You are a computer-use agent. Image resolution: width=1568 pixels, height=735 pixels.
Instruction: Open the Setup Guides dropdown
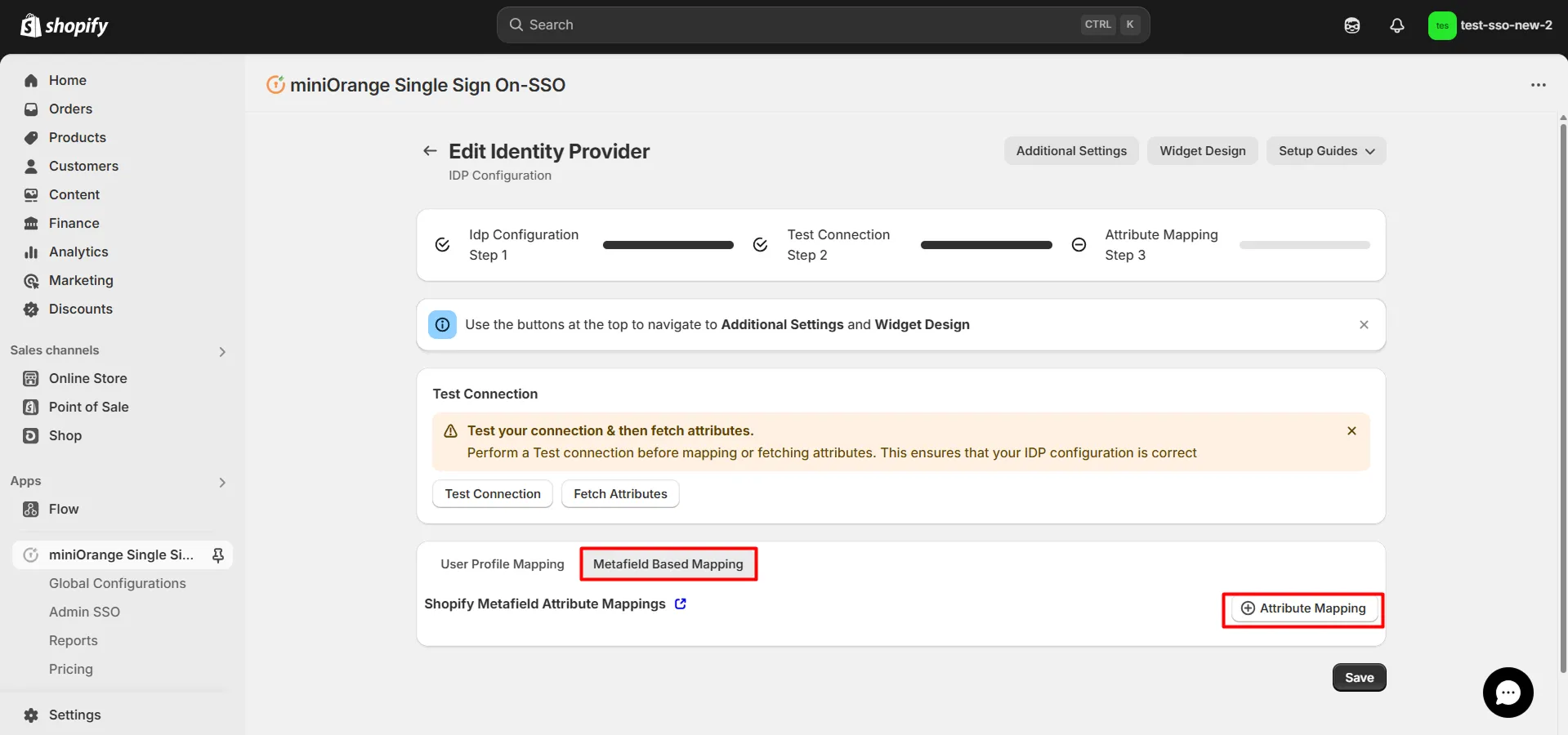pos(1326,151)
